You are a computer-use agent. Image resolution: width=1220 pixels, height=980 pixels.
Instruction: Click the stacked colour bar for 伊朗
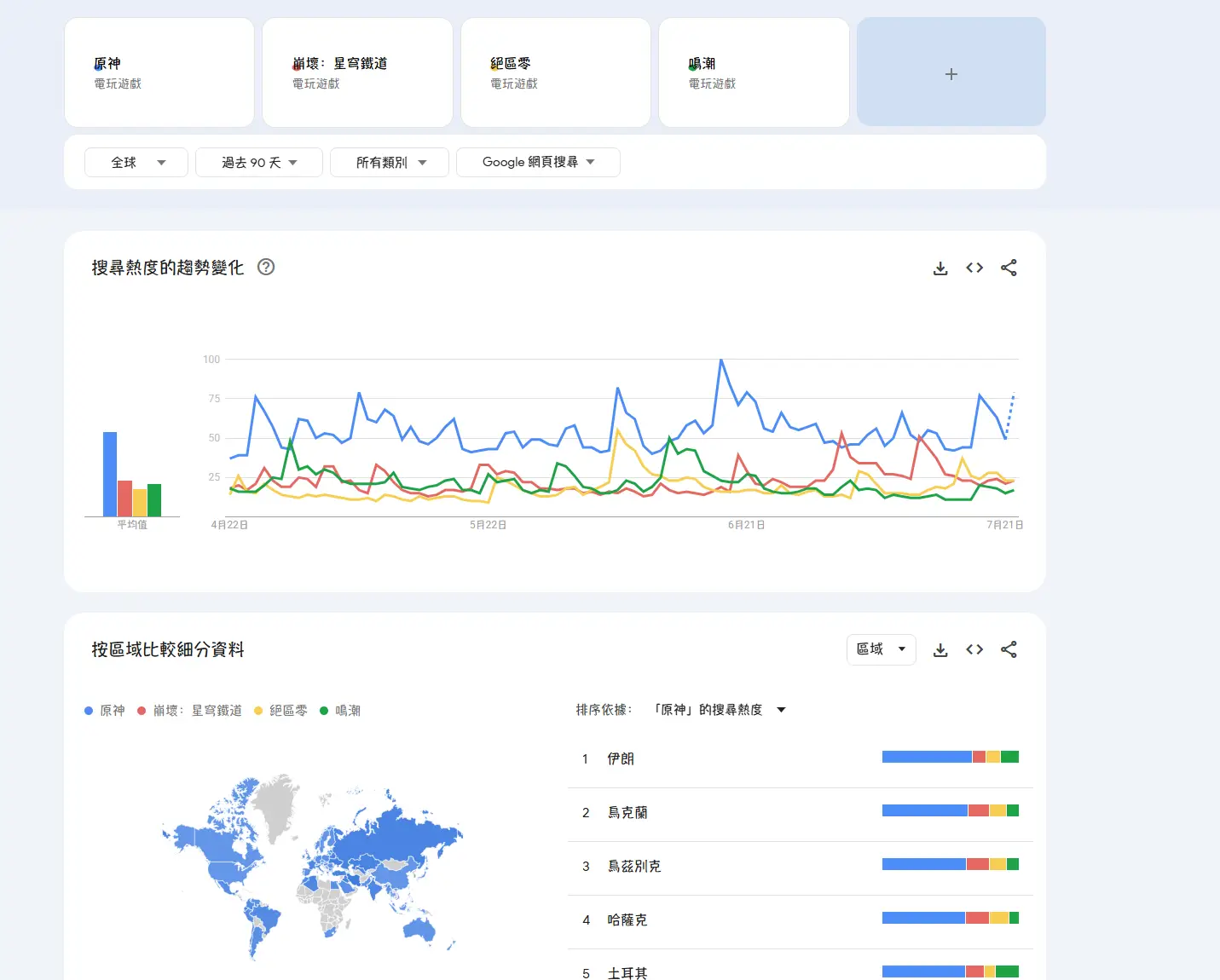point(951,757)
